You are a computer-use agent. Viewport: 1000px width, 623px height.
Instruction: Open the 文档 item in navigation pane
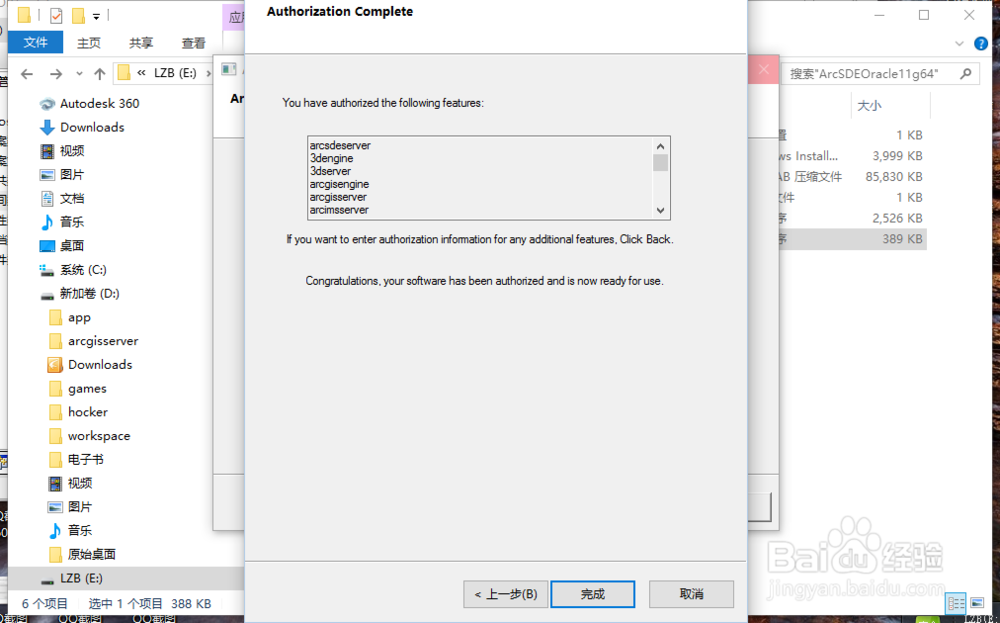coord(62,198)
